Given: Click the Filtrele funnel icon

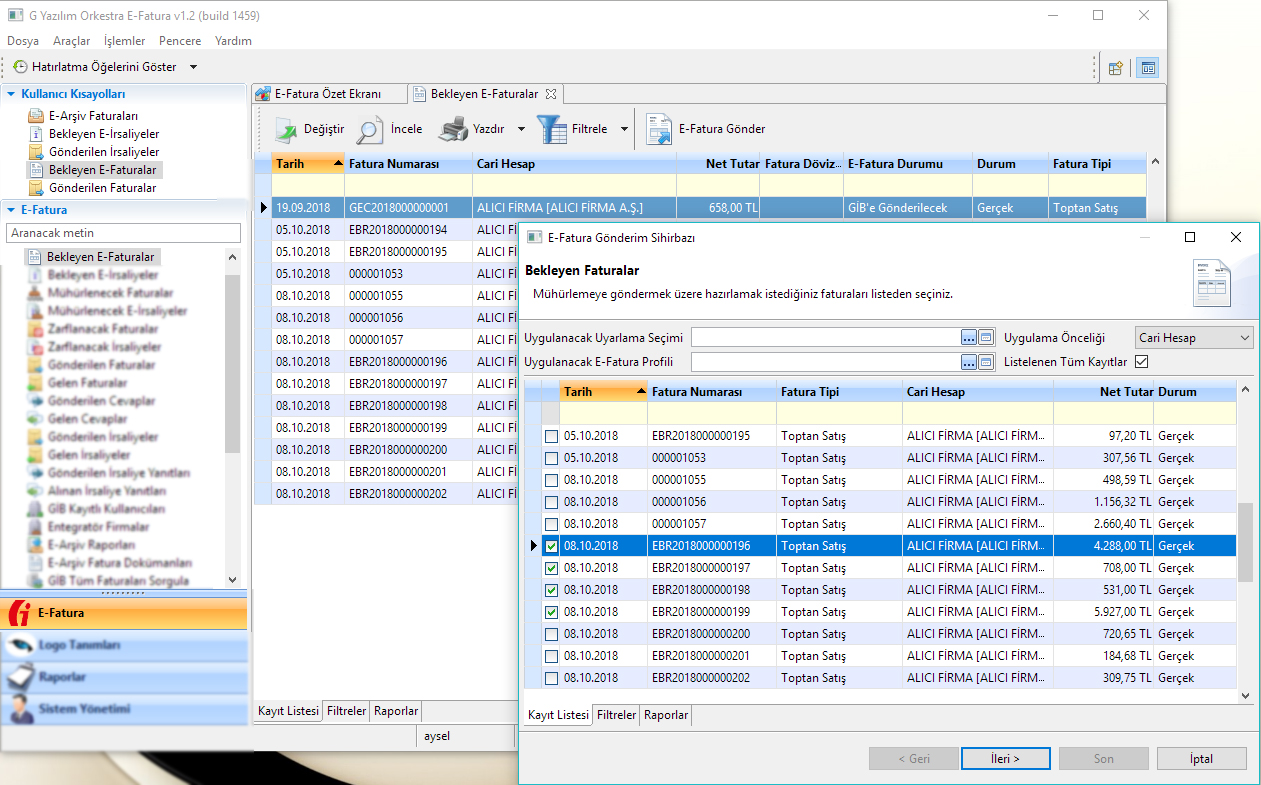Looking at the screenshot, I should [x=552, y=130].
